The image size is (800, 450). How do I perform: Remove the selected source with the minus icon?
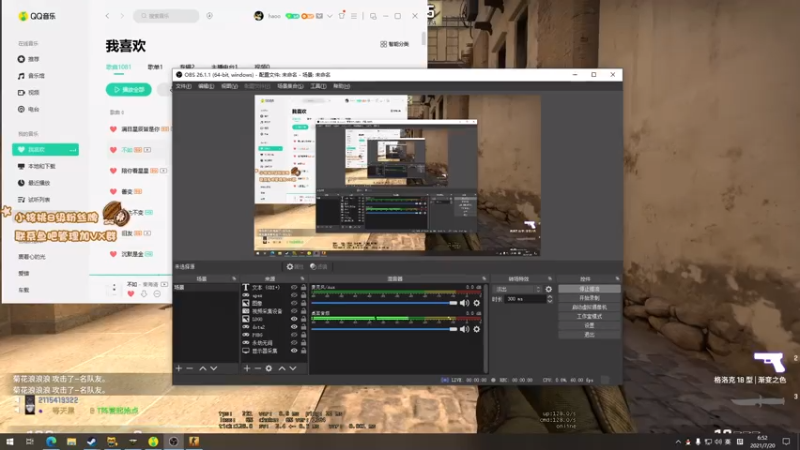pyautogui.click(x=258, y=368)
